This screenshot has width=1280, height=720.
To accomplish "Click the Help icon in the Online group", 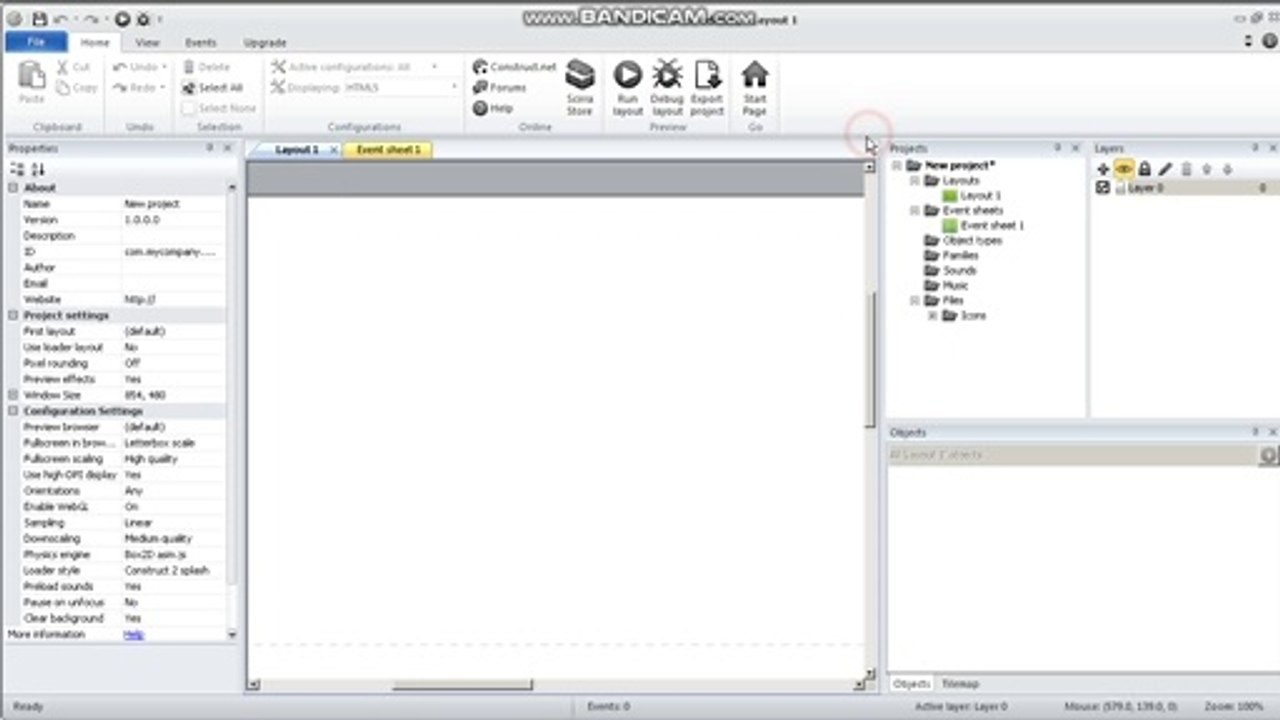I will (x=480, y=108).
